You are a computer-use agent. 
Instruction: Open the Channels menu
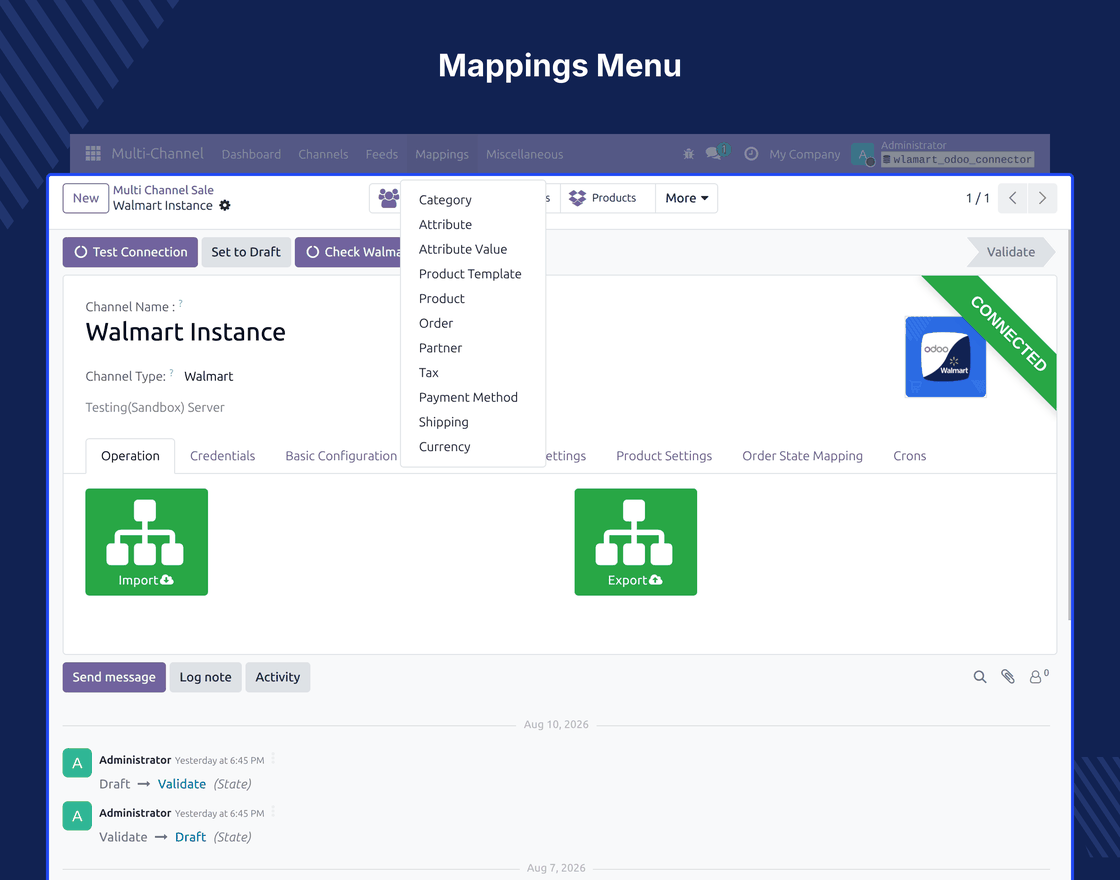[x=324, y=154]
